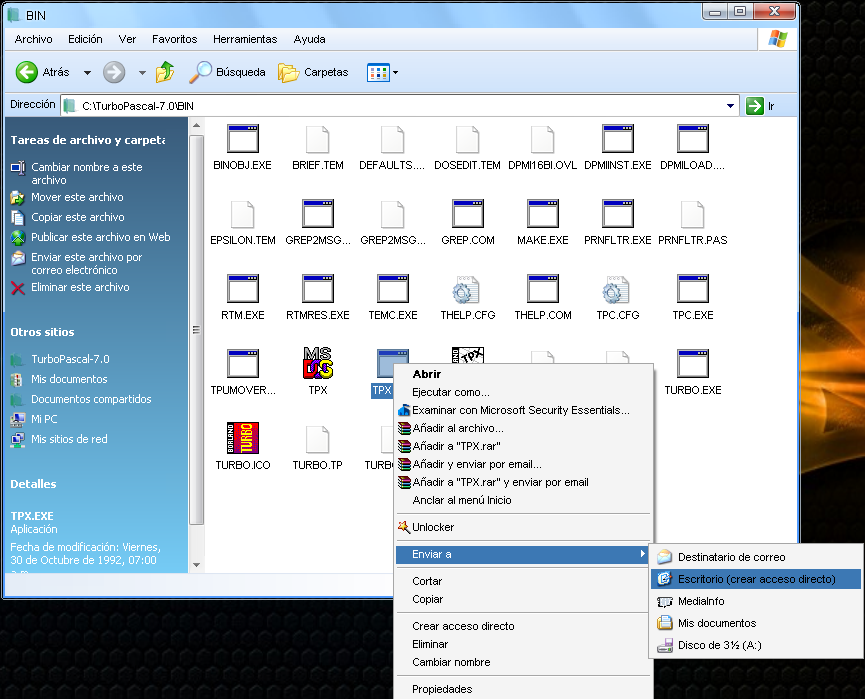
Task: Click the forward navigation arrow icon
Action: (x=114, y=72)
